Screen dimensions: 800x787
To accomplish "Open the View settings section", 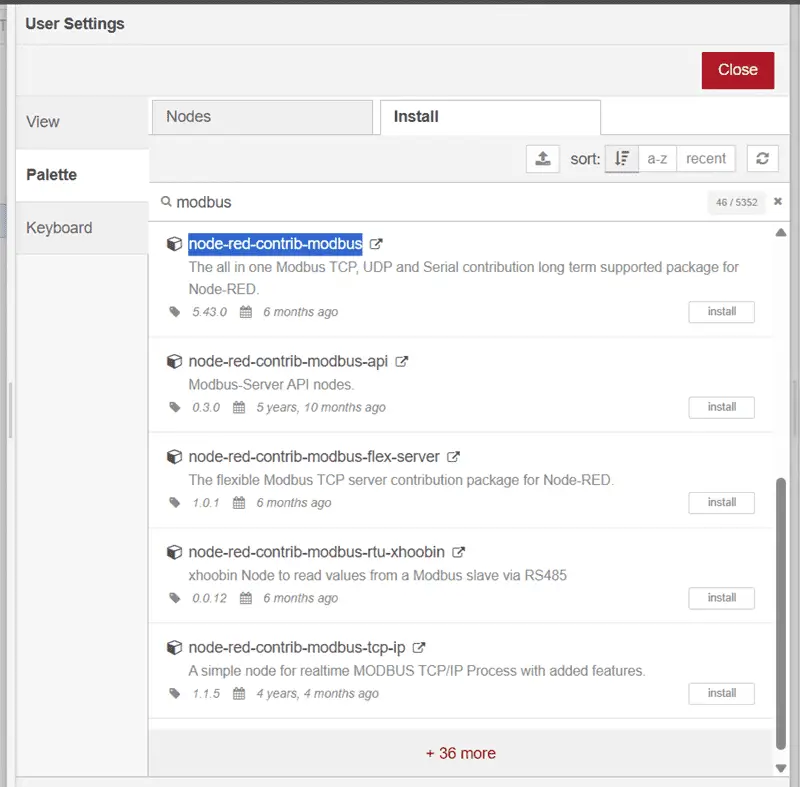I will (x=82, y=122).
